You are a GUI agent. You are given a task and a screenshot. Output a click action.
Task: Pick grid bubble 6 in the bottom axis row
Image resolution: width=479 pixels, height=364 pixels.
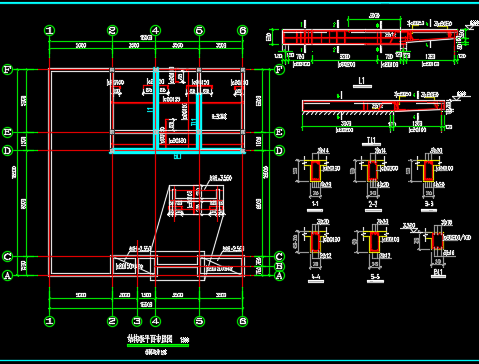tap(243, 321)
